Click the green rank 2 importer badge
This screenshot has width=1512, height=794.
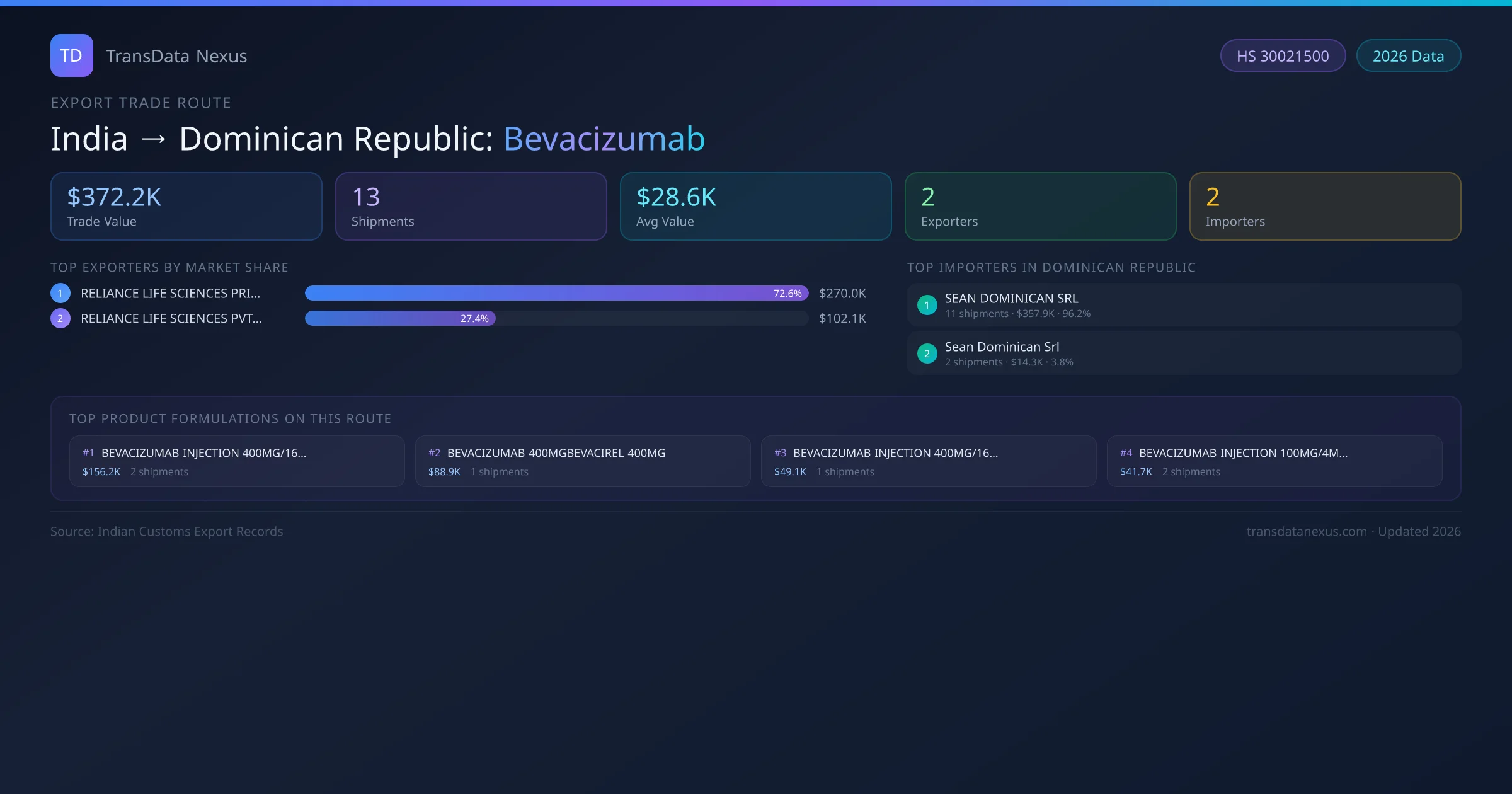pyautogui.click(x=927, y=354)
